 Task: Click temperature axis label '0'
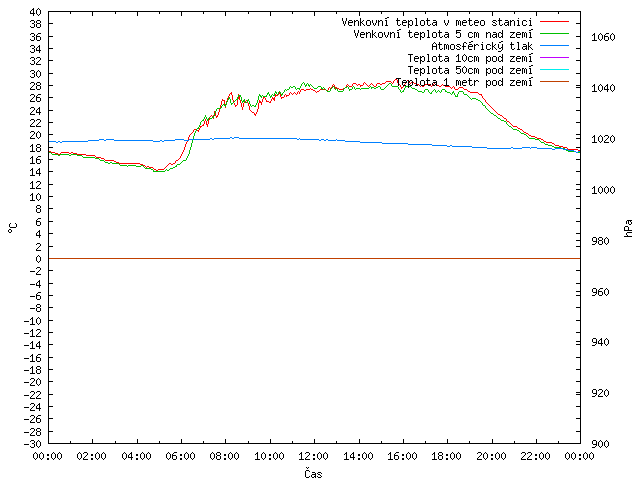[38, 259]
